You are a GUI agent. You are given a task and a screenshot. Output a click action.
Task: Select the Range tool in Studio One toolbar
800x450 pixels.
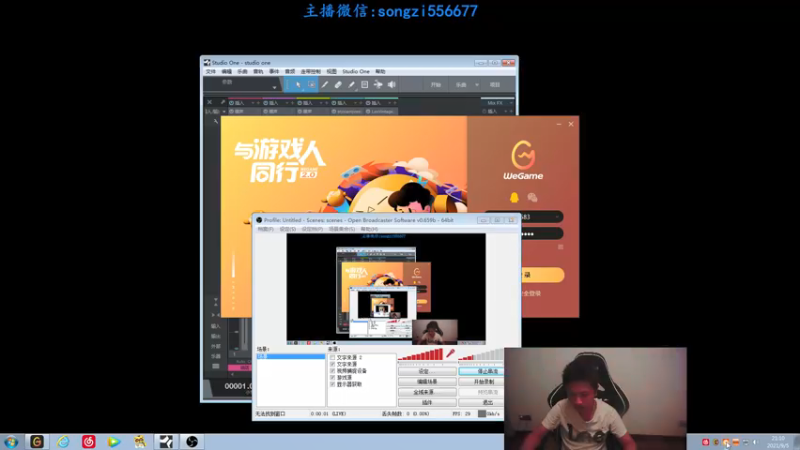point(311,85)
